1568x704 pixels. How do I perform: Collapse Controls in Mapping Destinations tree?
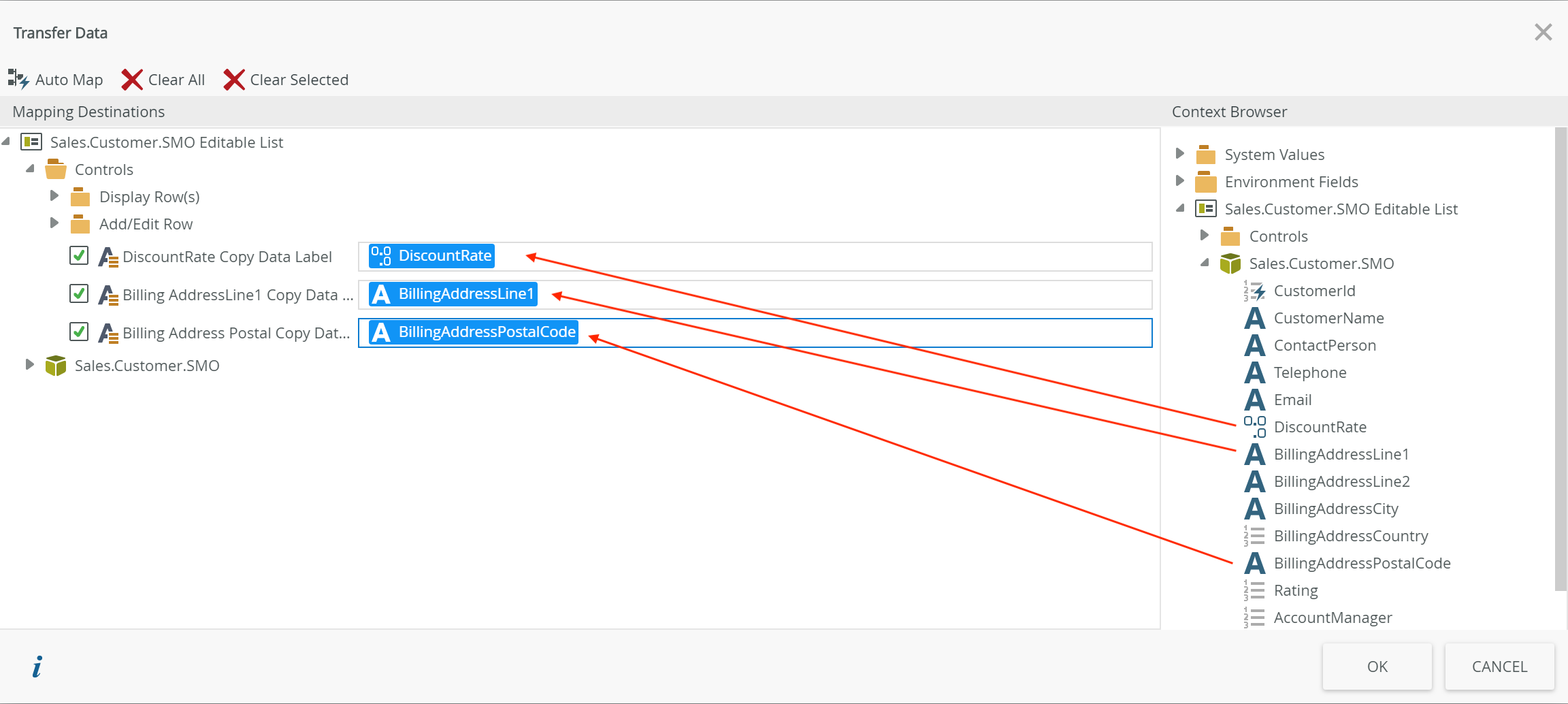click(x=30, y=169)
